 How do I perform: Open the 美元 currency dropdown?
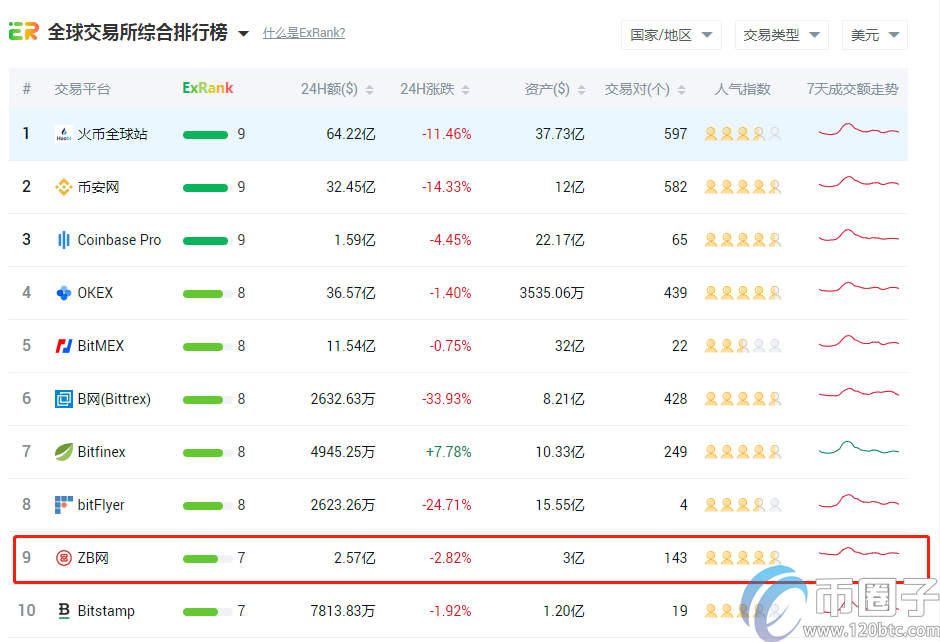tap(874, 35)
